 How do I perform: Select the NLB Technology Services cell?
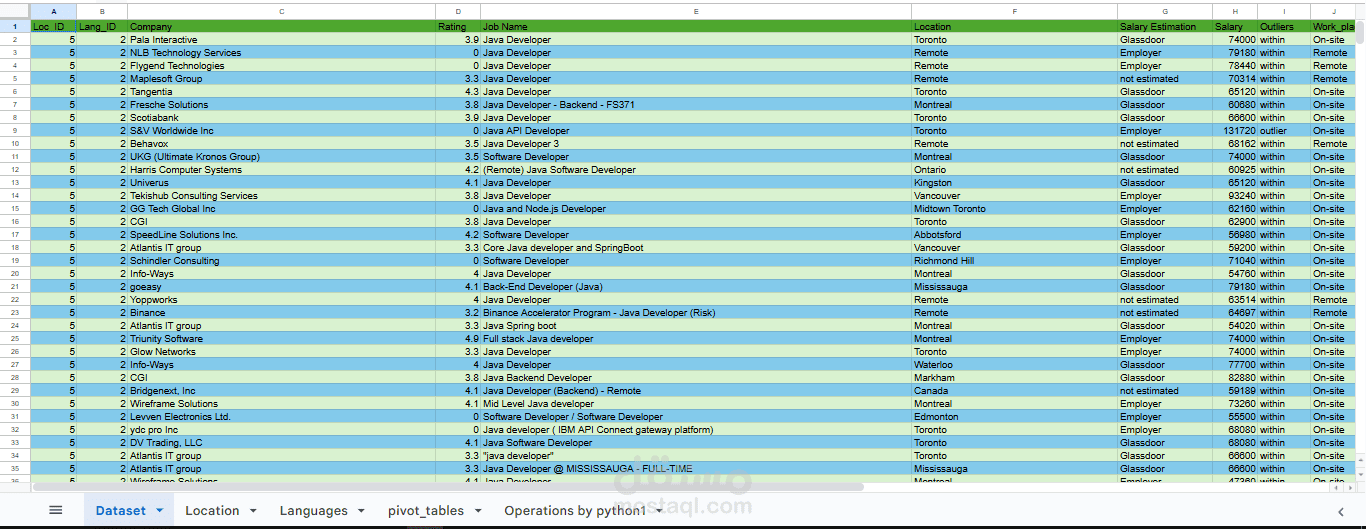click(282, 52)
